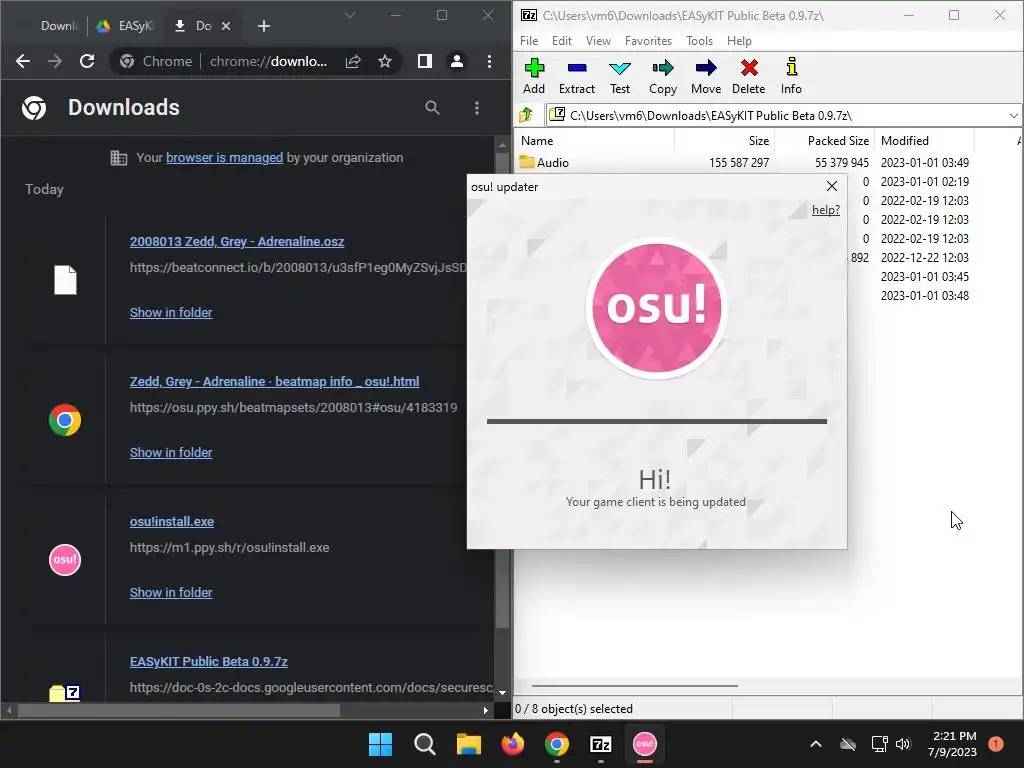Show hidden system tray icons

(x=816, y=744)
